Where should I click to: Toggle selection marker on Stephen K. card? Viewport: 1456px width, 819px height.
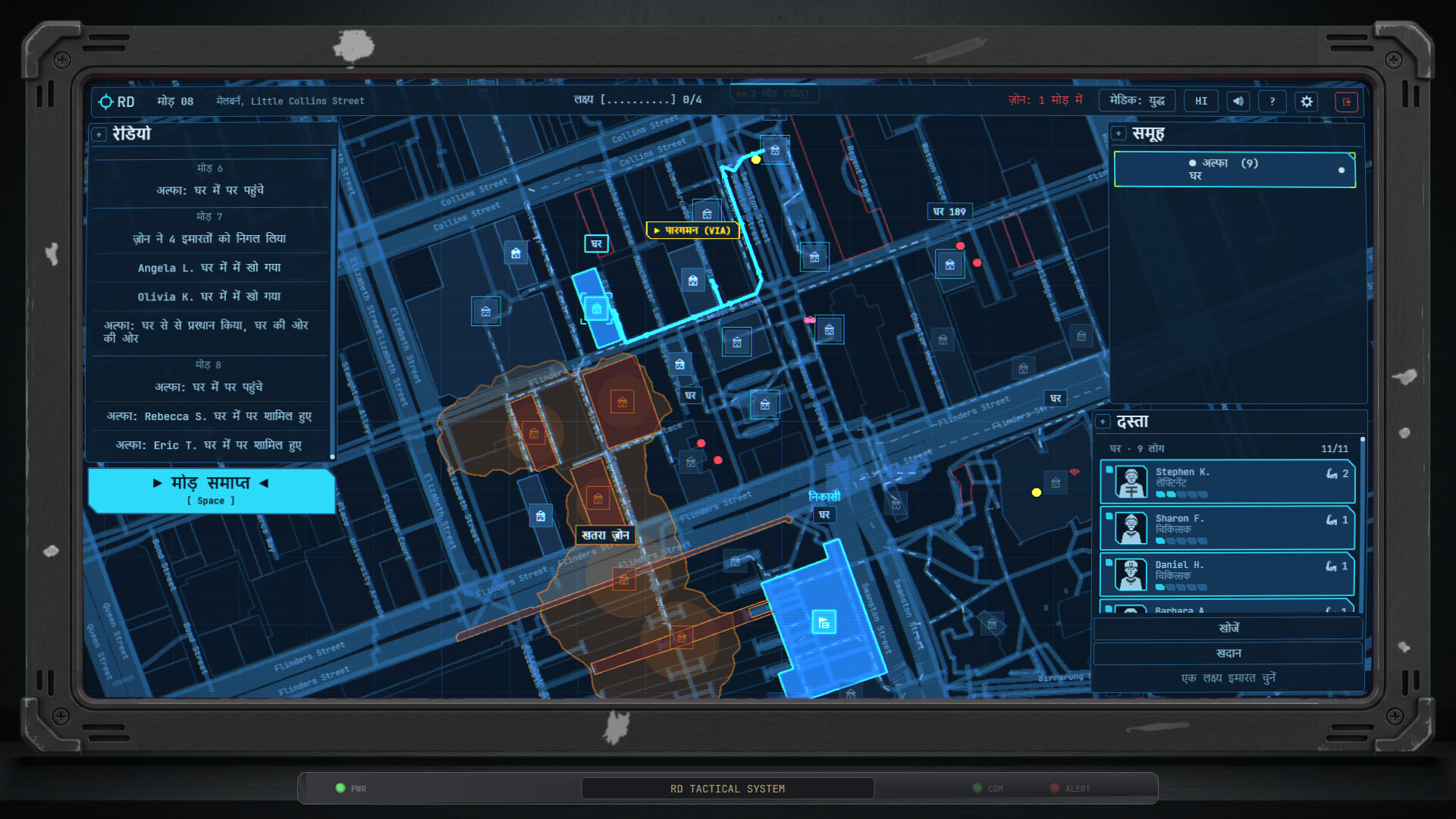tap(1109, 469)
